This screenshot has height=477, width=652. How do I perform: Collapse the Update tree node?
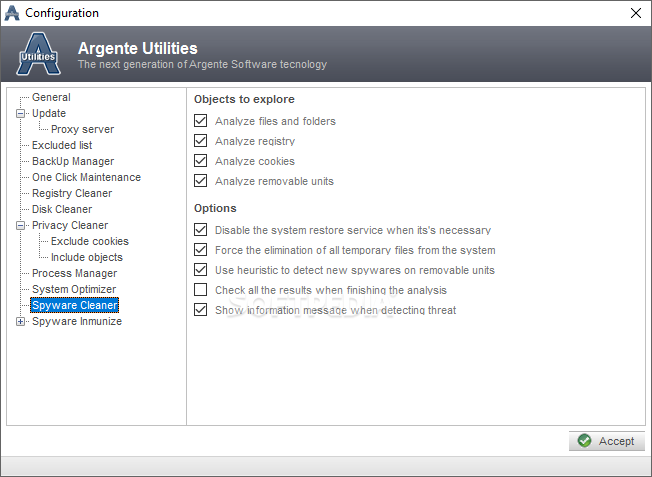tap(20, 113)
